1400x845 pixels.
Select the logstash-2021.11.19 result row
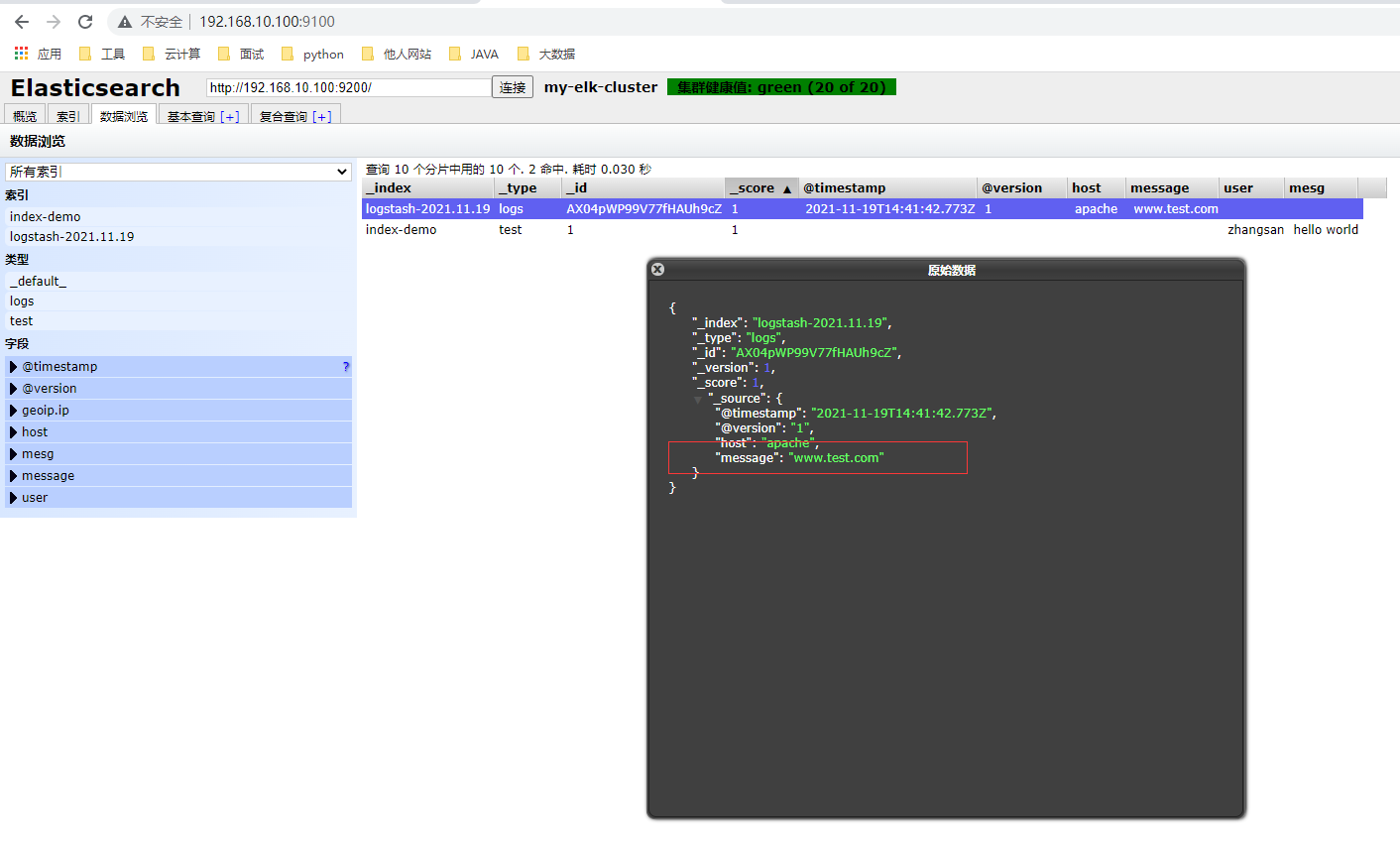[x=863, y=209]
